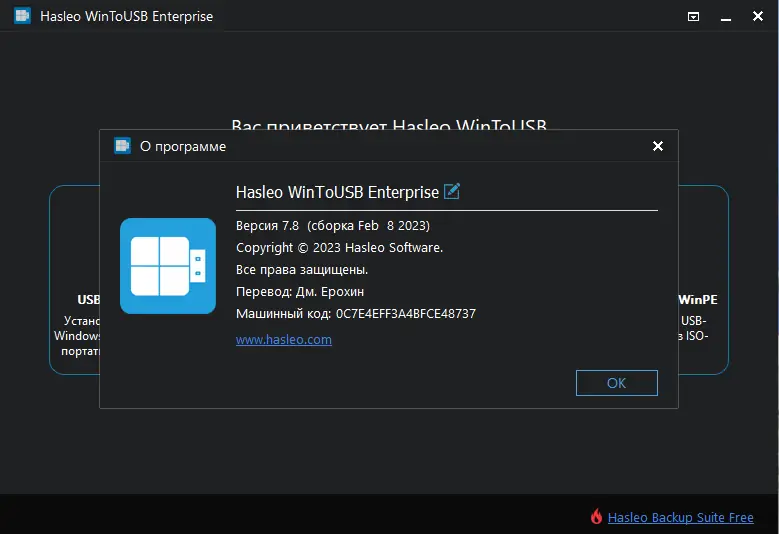The height and width of the screenshot is (534, 779).
Task: Open the Hasleo Backup Suite Free link
Action: coord(680,517)
